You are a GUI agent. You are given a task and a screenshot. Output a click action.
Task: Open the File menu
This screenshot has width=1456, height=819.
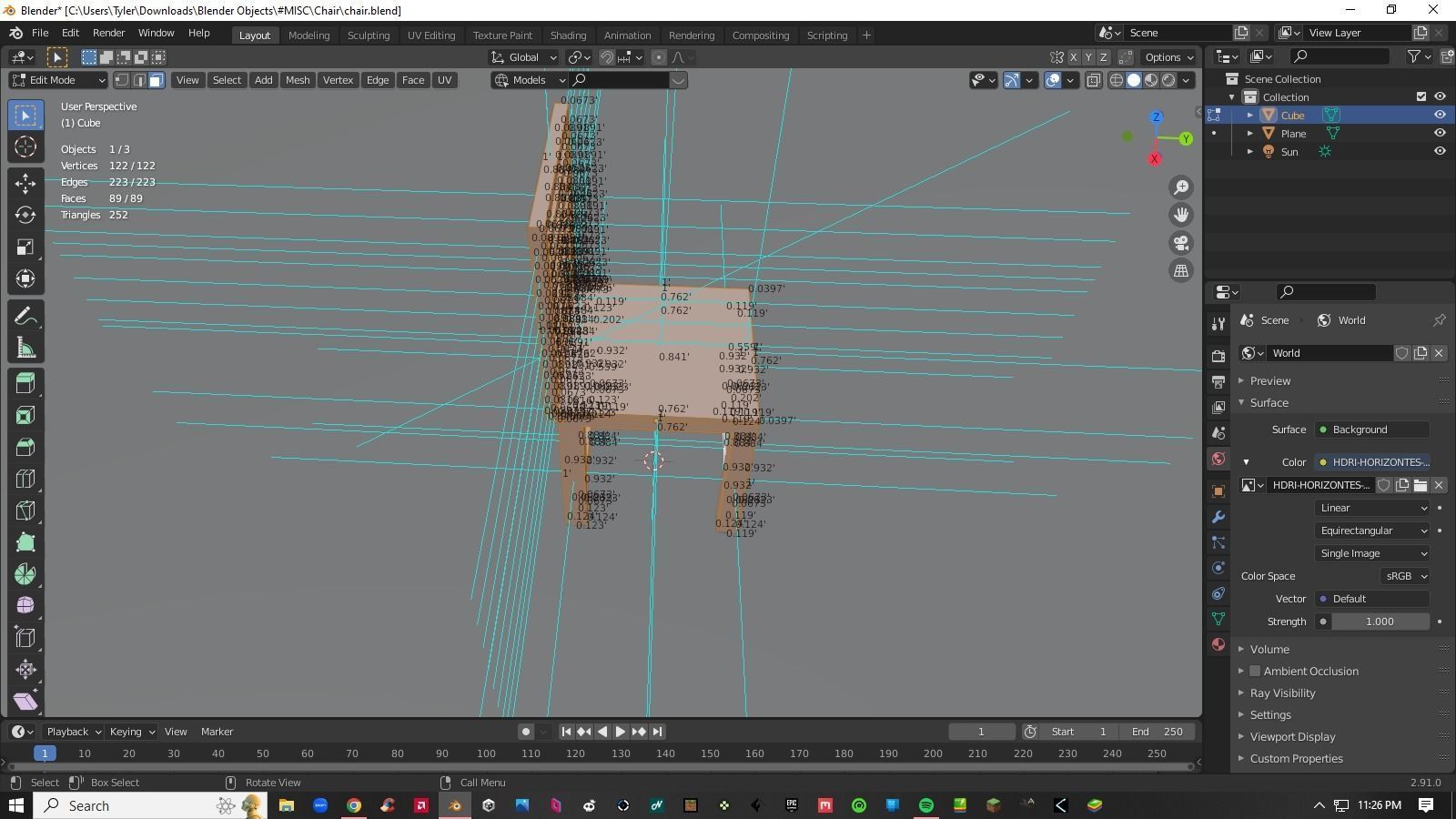(x=40, y=33)
